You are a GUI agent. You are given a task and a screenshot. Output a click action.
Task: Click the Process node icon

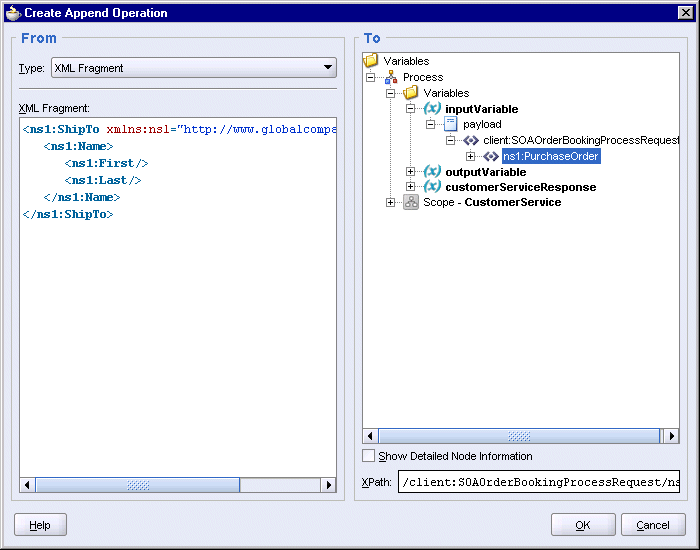click(391, 77)
